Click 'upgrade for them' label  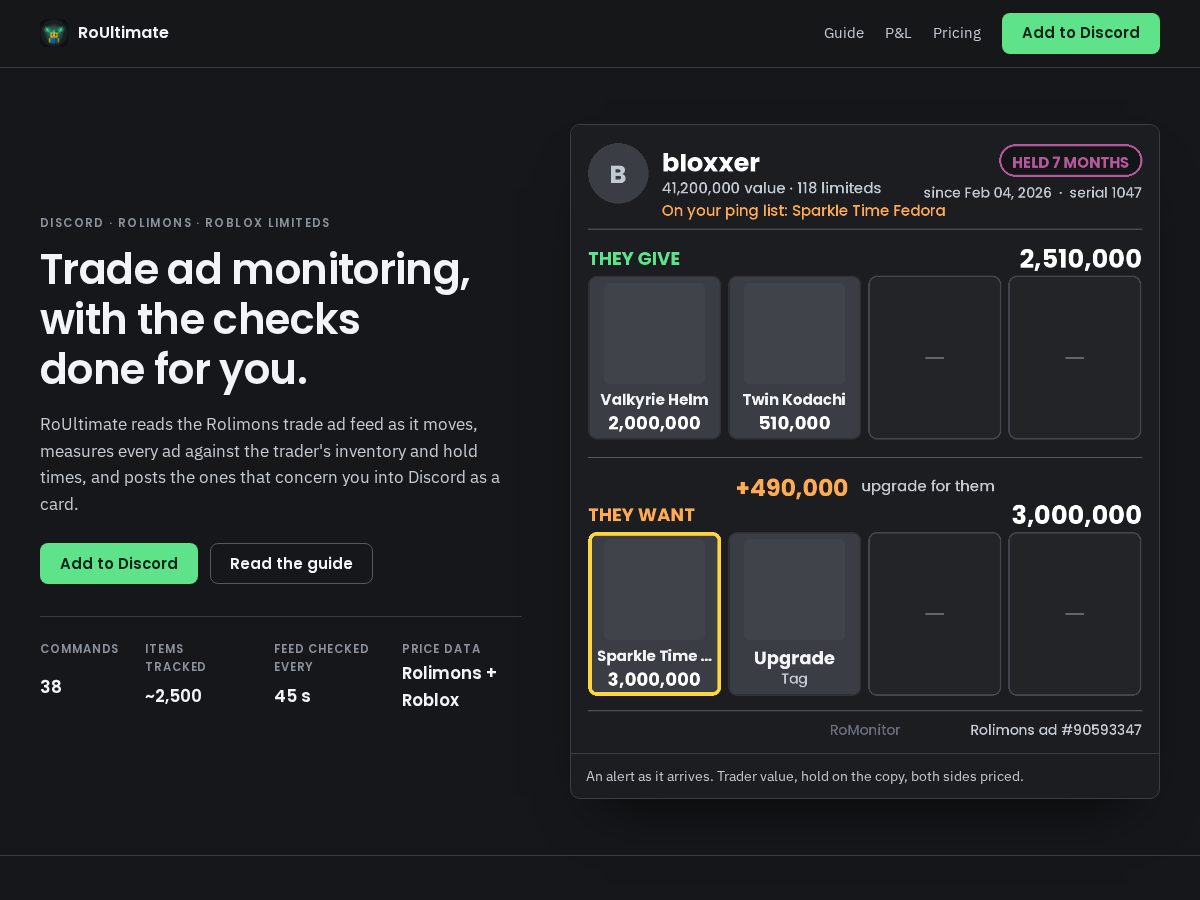pos(928,486)
